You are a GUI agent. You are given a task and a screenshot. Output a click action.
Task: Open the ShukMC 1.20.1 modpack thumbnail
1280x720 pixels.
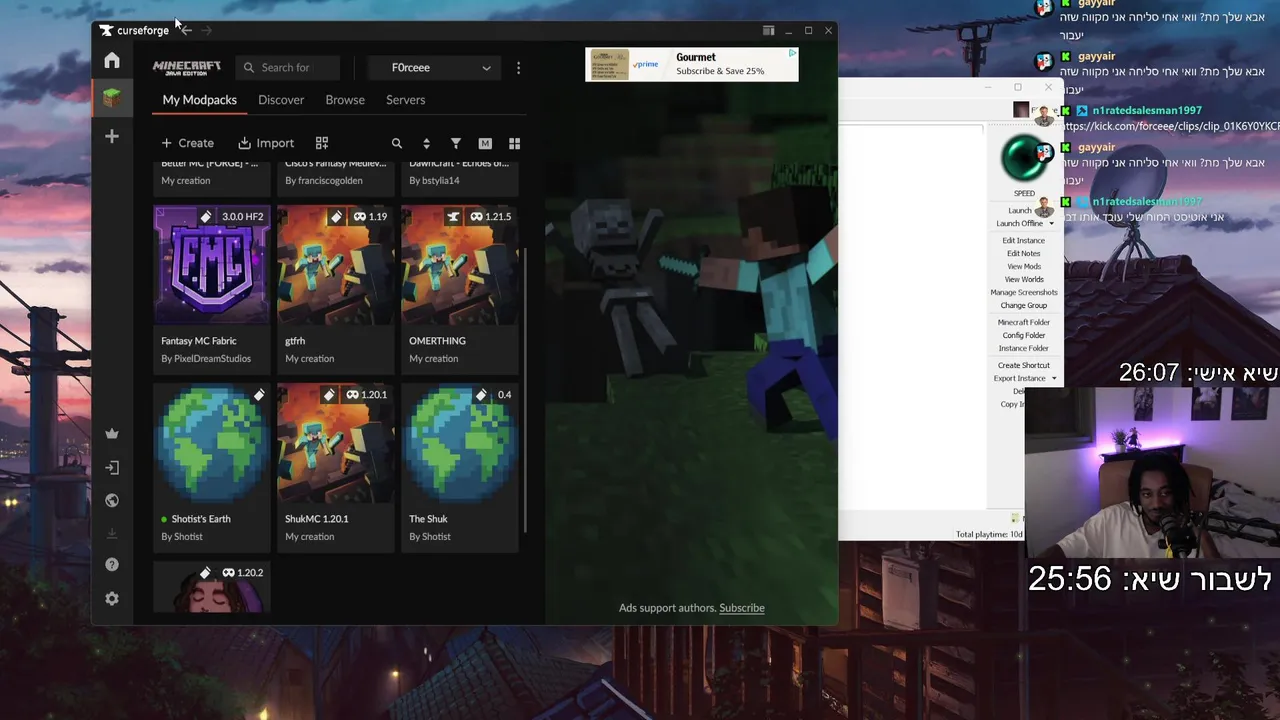point(335,443)
